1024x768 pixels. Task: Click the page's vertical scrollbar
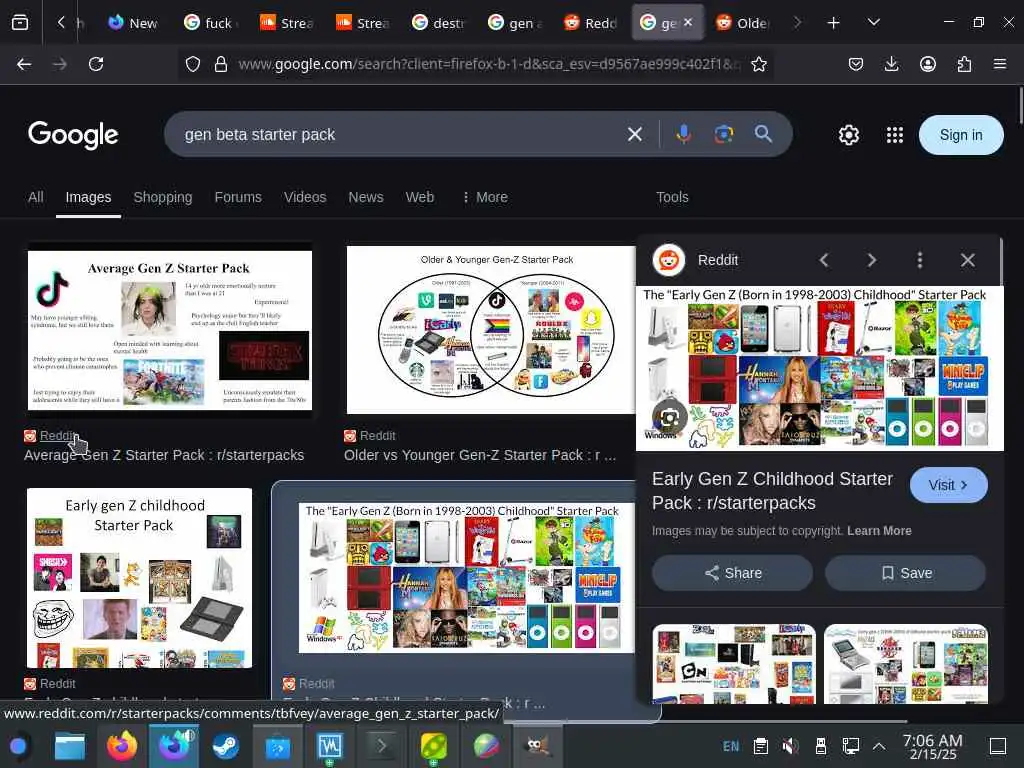(1020, 106)
